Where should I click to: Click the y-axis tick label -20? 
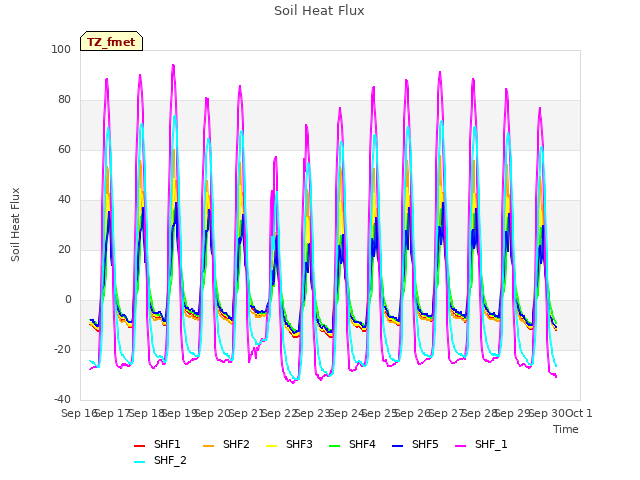(62, 350)
